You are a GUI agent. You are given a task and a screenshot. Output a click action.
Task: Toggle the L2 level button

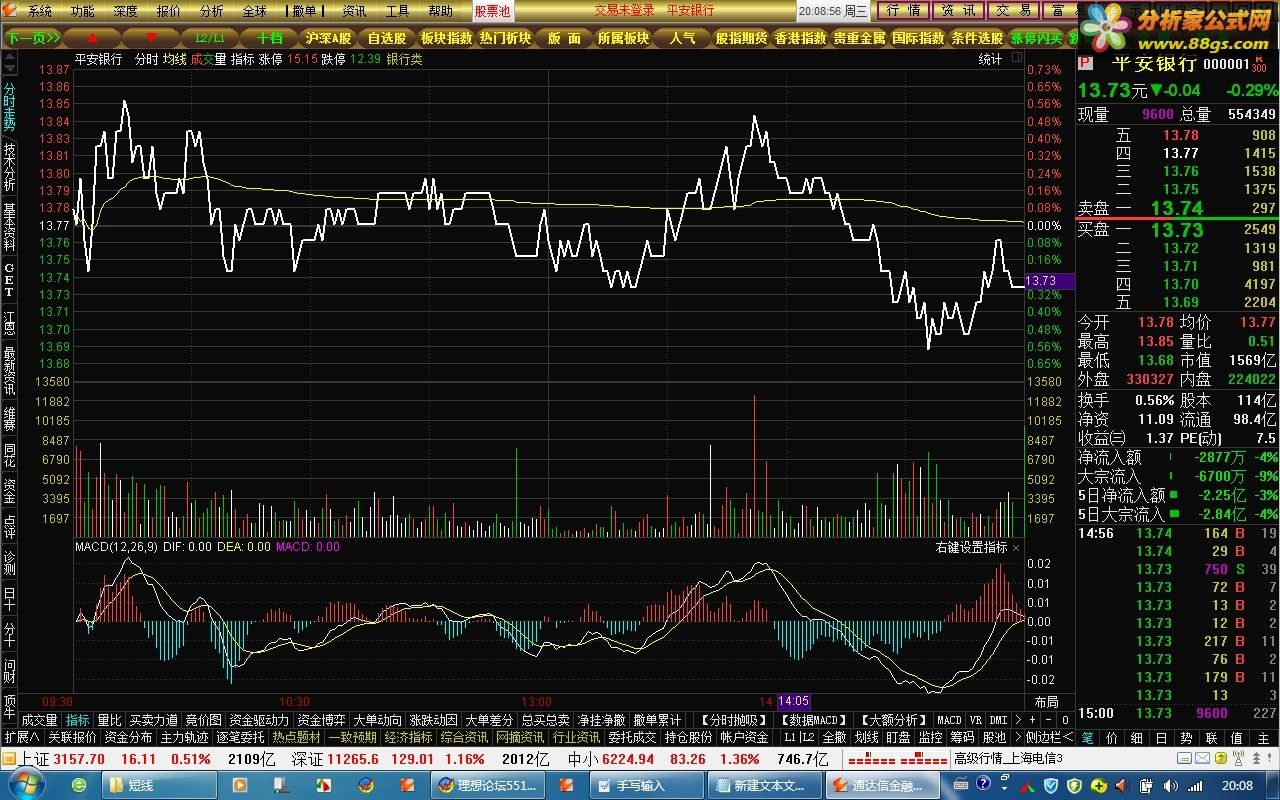point(807,737)
